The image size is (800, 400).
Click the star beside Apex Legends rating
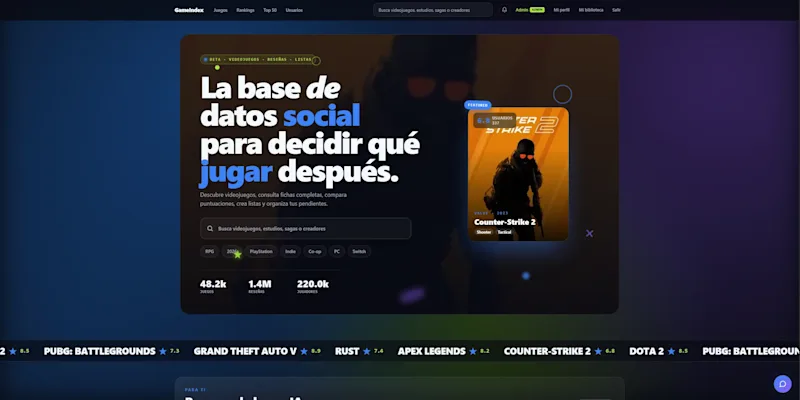click(473, 351)
